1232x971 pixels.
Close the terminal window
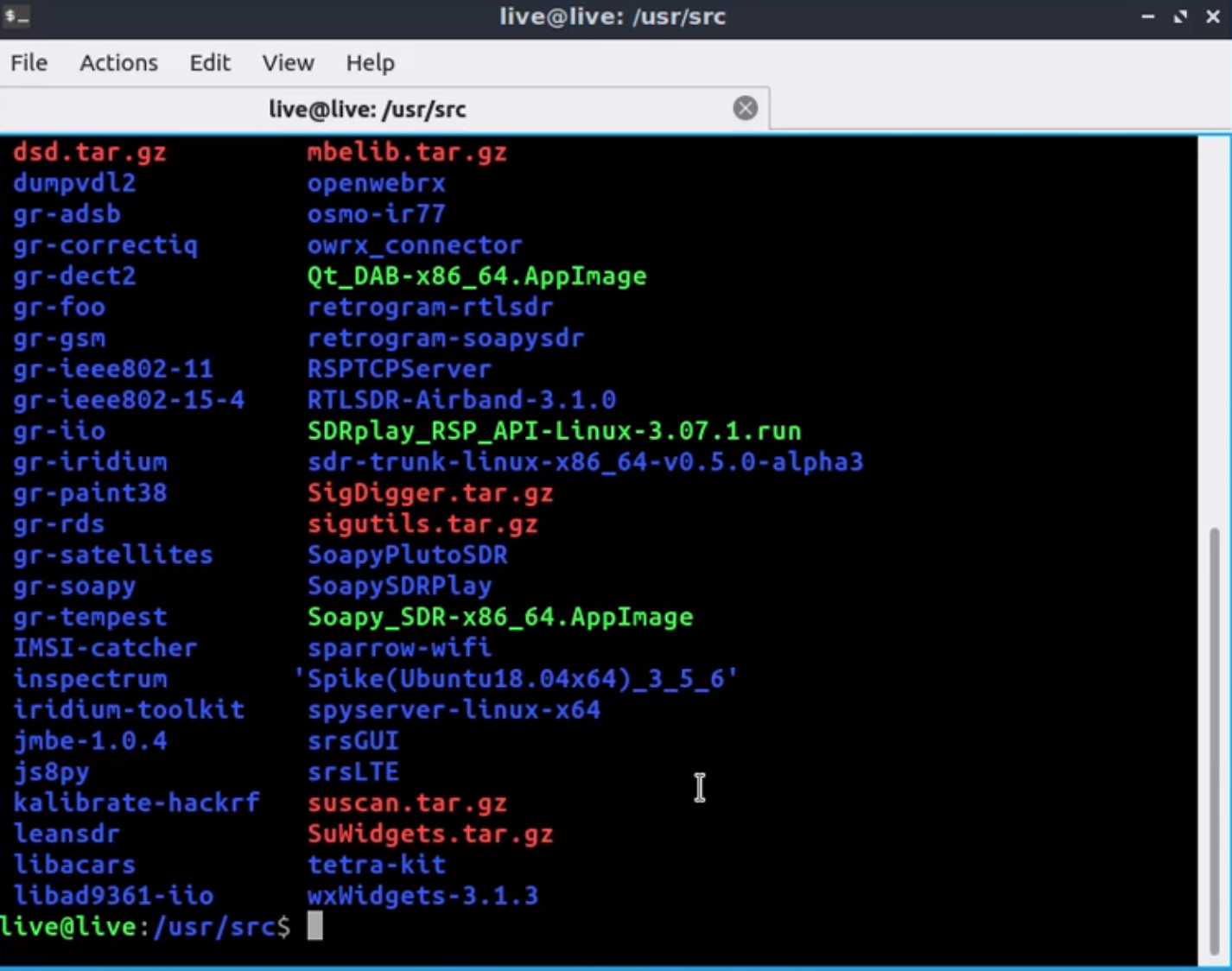point(1213,16)
